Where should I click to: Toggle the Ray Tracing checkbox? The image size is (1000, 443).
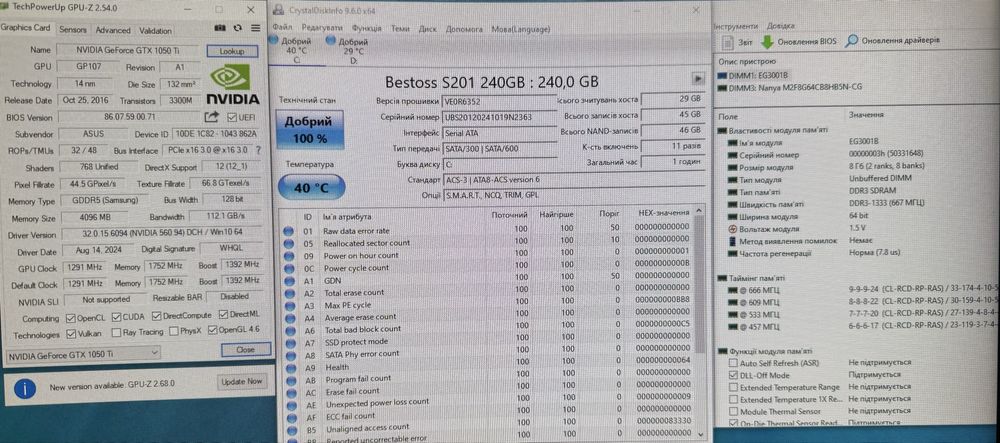[x=116, y=332]
